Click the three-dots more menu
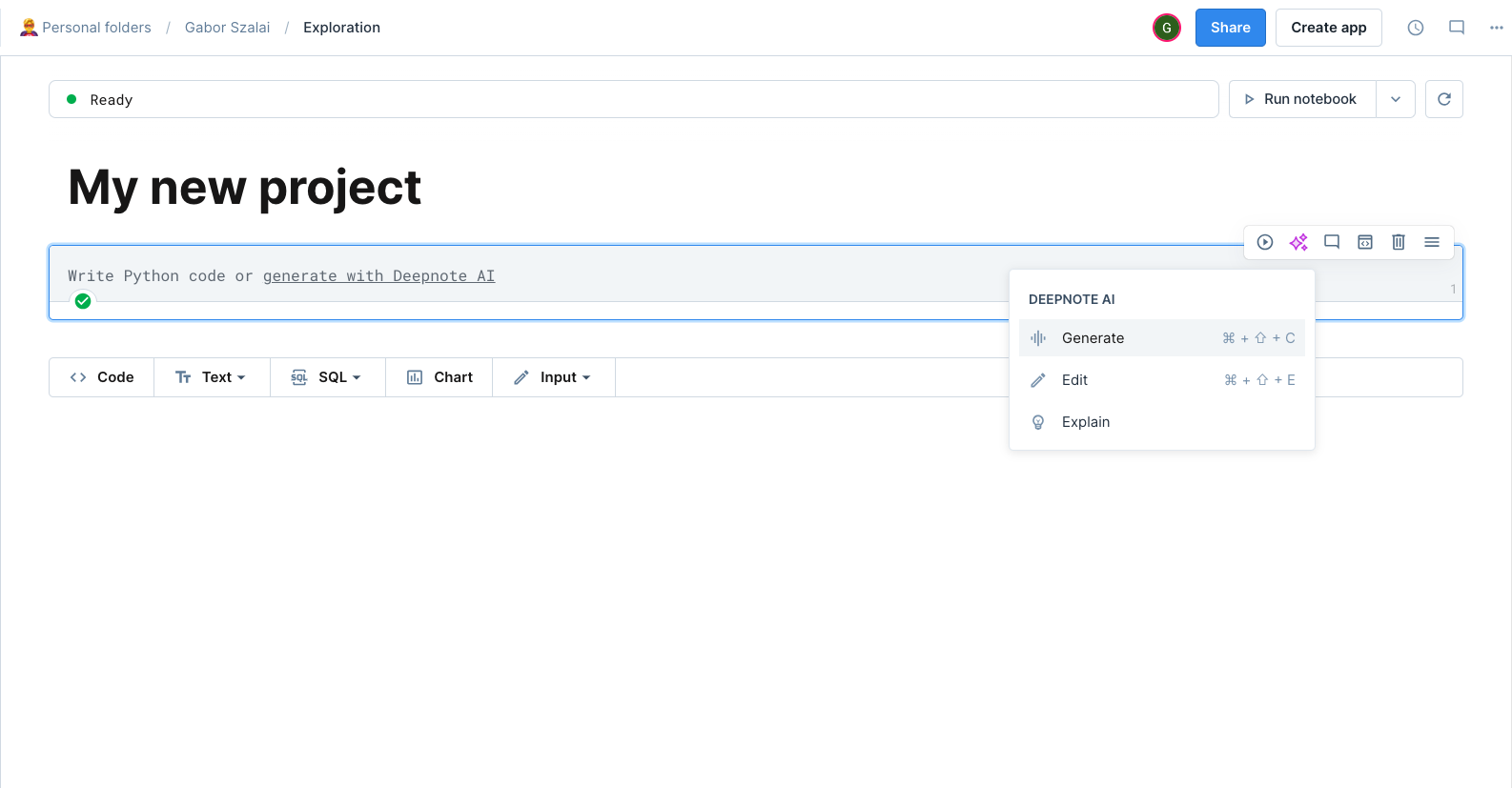Viewport: 1512px width, 788px height. [1497, 28]
